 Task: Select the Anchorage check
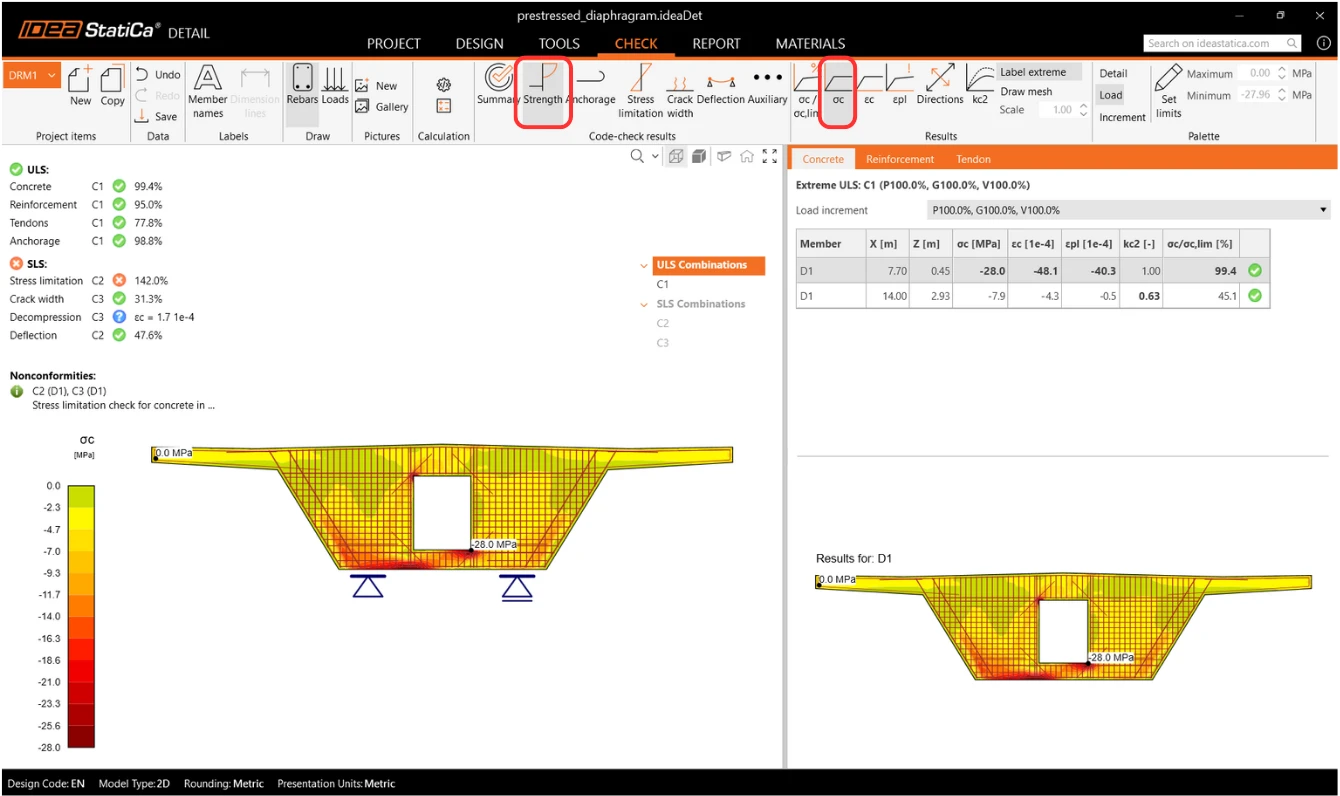pyautogui.click(x=591, y=85)
